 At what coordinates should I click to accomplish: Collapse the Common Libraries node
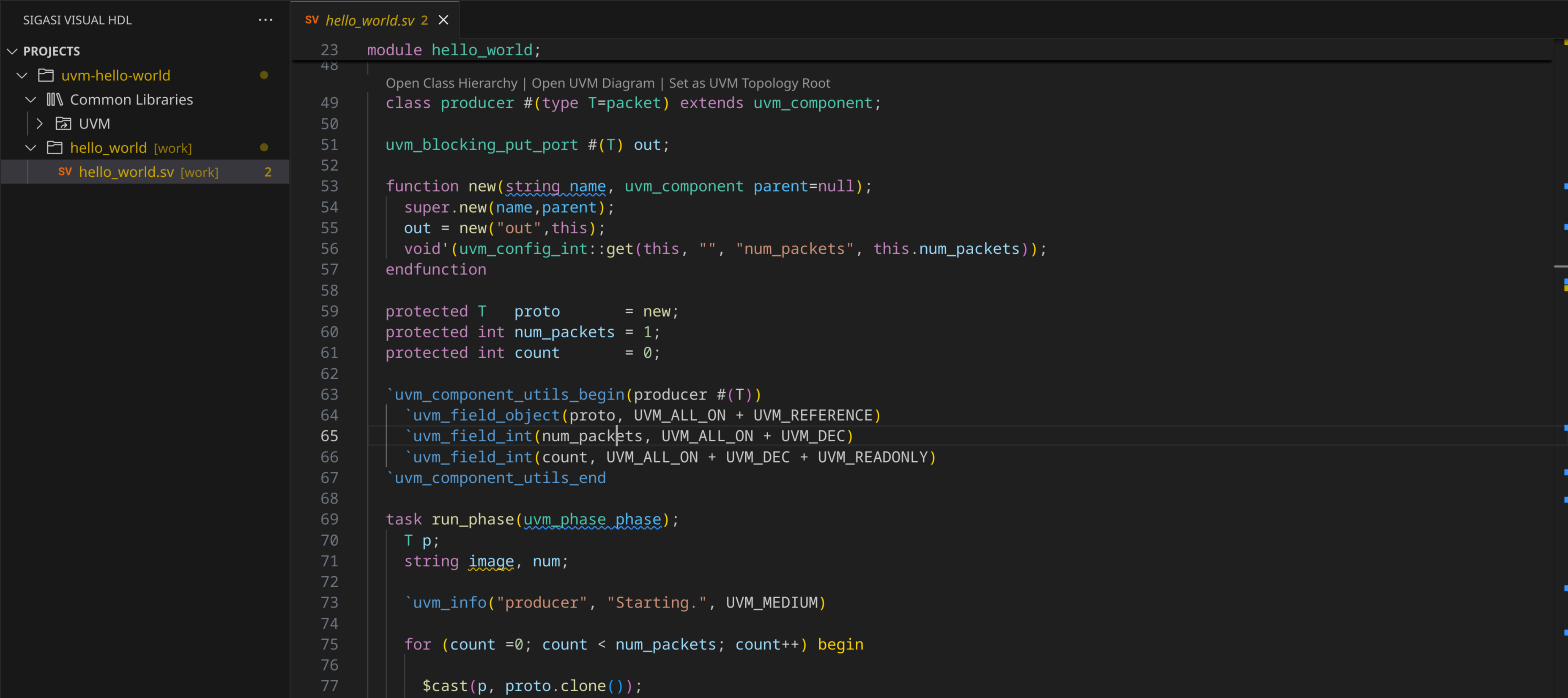(30, 99)
